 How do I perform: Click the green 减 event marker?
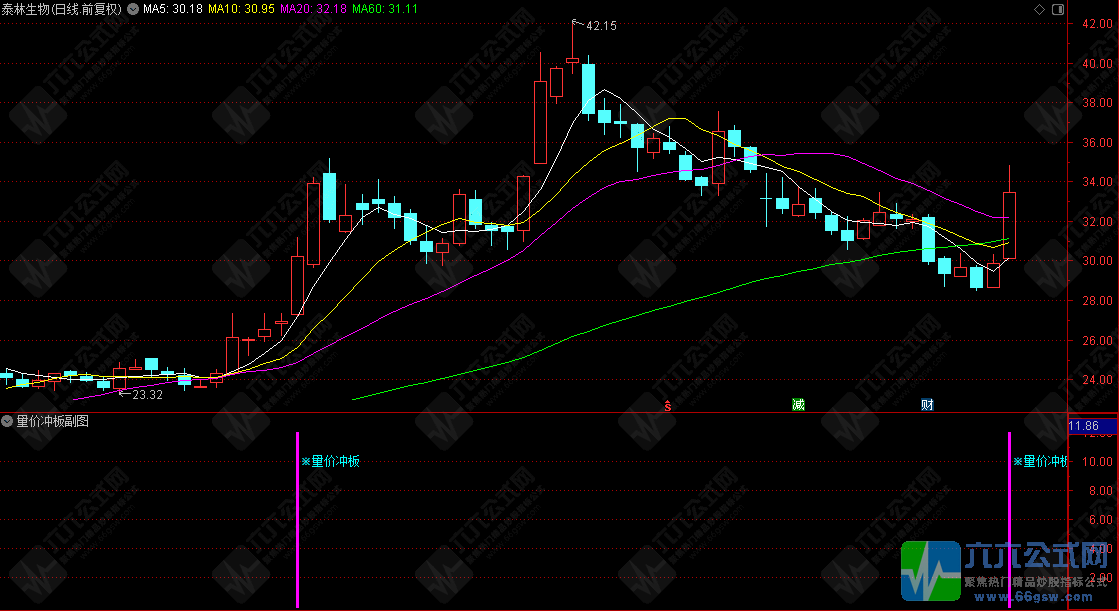point(798,405)
